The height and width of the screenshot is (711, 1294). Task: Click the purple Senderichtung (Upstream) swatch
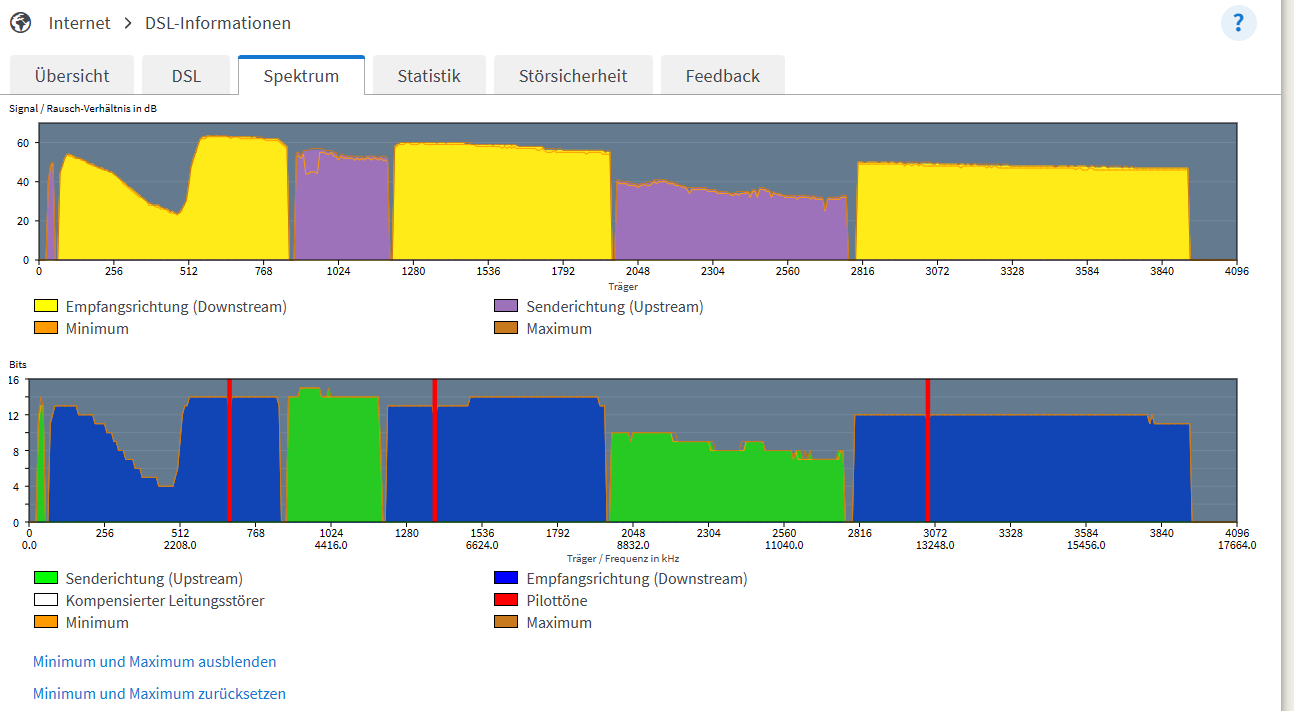(x=507, y=307)
